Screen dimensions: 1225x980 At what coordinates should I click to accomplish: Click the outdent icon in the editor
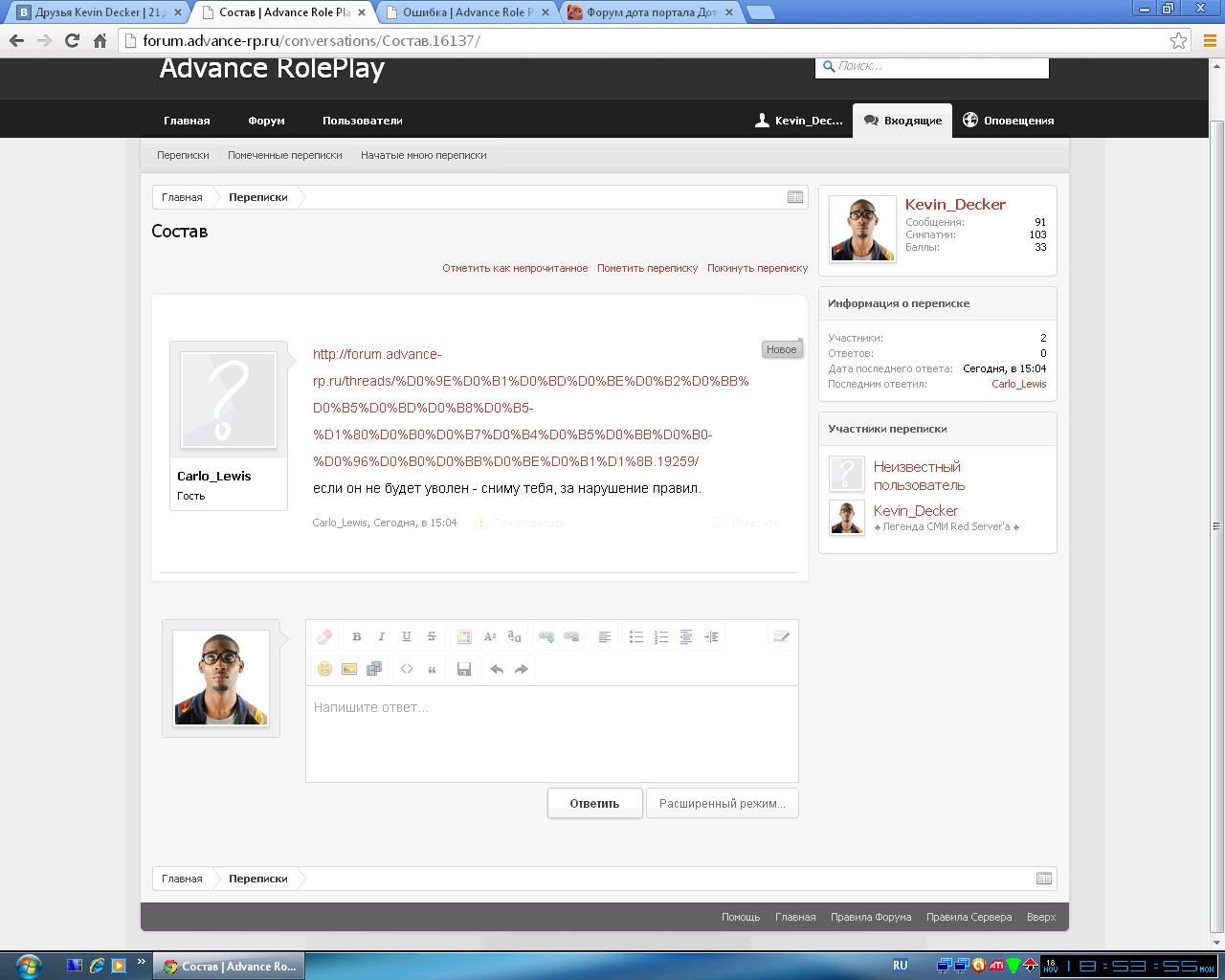coord(686,637)
